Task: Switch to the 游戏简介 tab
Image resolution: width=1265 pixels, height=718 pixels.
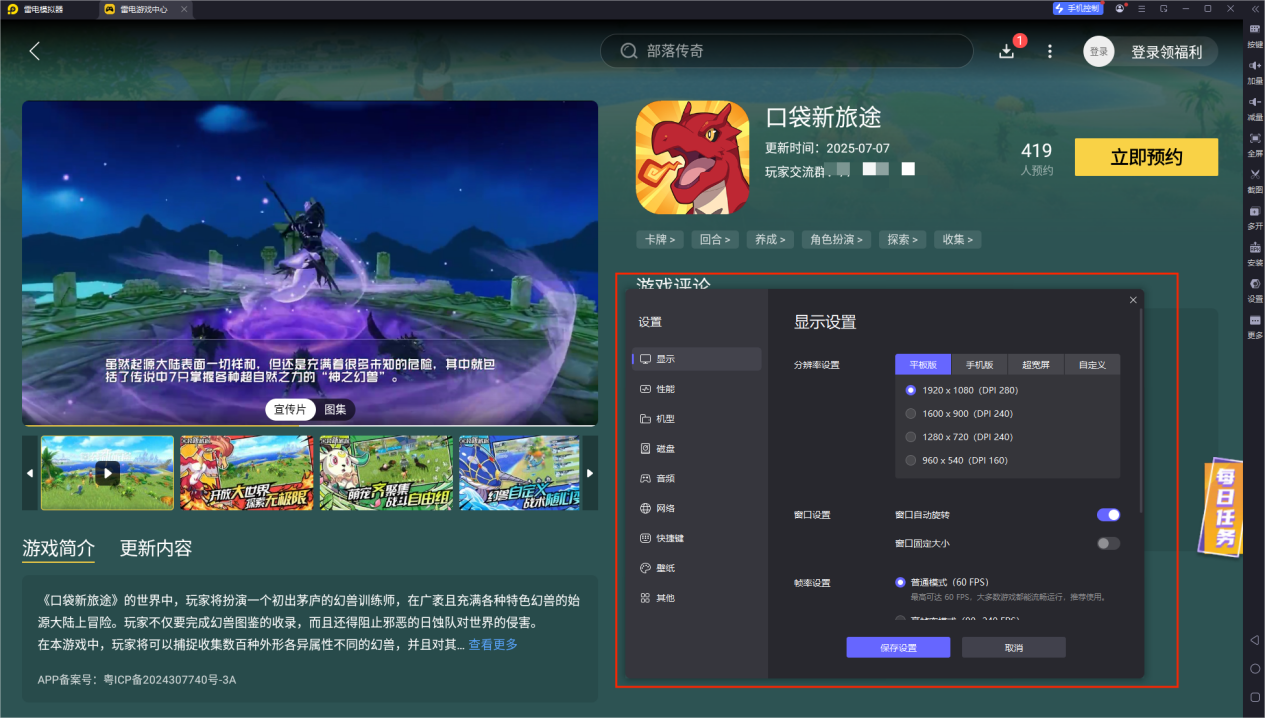Action: [x=59, y=548]
